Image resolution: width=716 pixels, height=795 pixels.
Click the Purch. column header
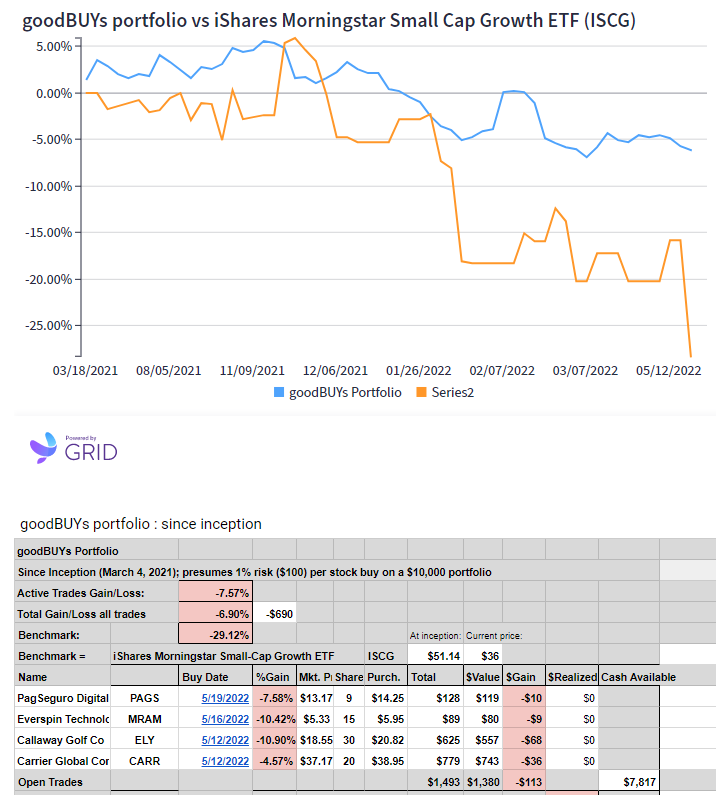[x=386, y=677]
